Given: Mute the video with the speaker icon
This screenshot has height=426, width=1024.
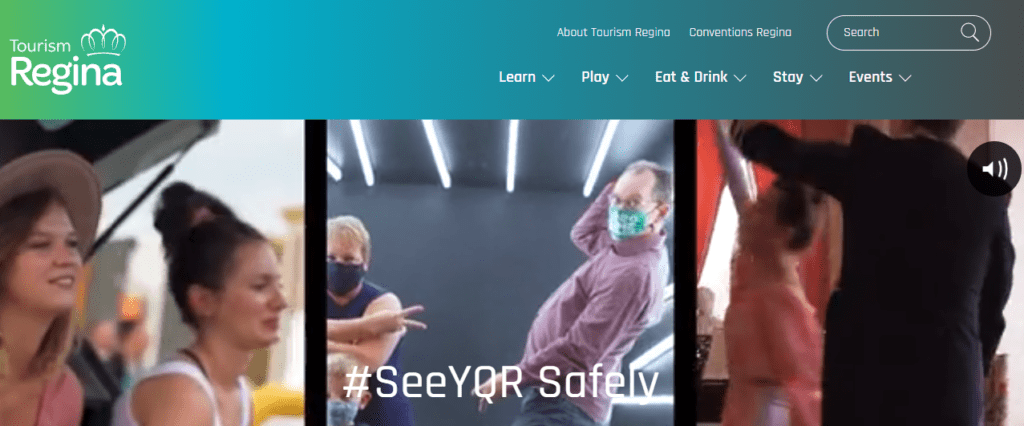Looking at the screenshot, I should (994, 169).
